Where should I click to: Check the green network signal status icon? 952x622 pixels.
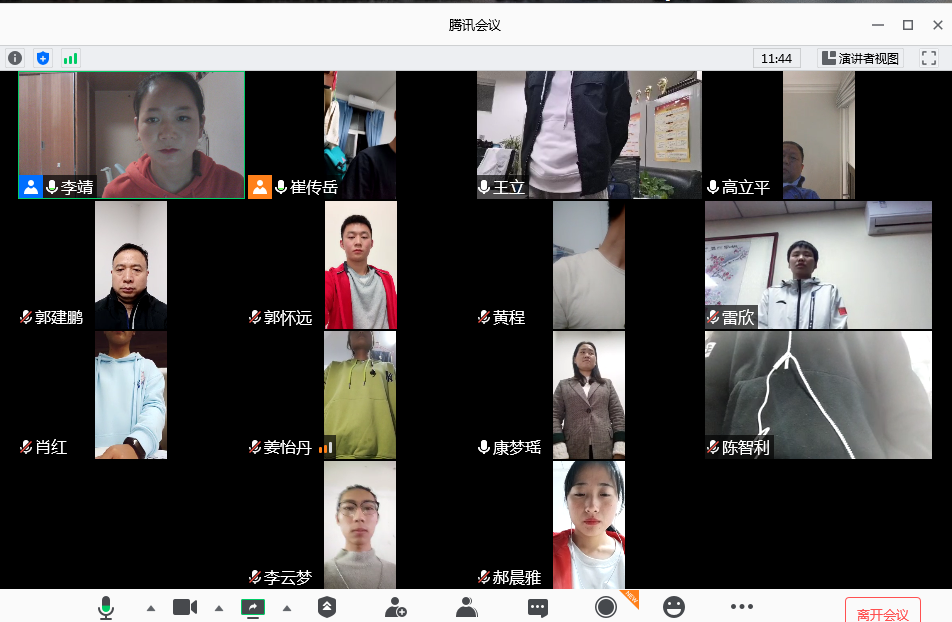[x=70, y=58]
